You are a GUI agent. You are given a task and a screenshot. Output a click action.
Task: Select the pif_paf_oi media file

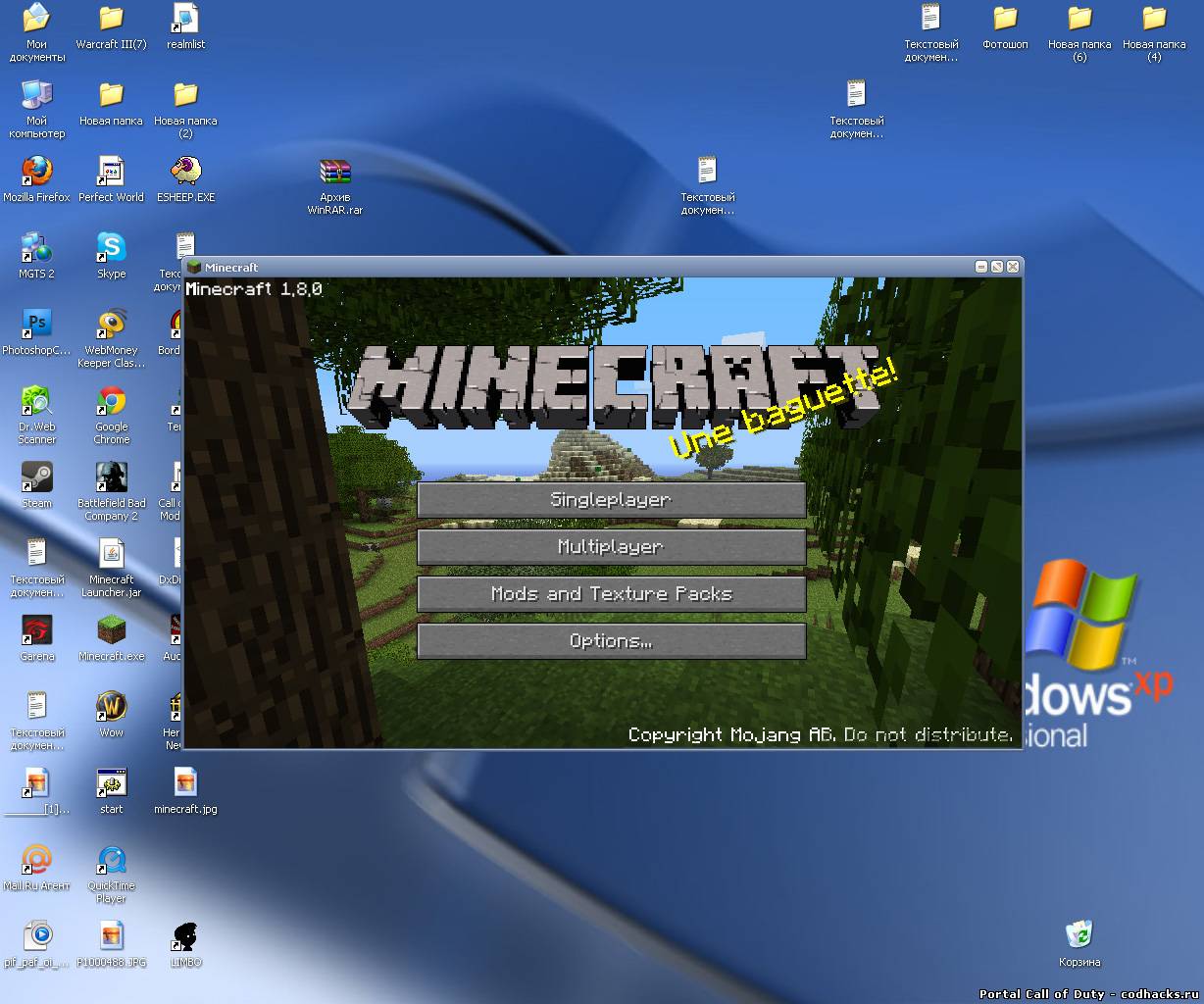coord(37,935)
